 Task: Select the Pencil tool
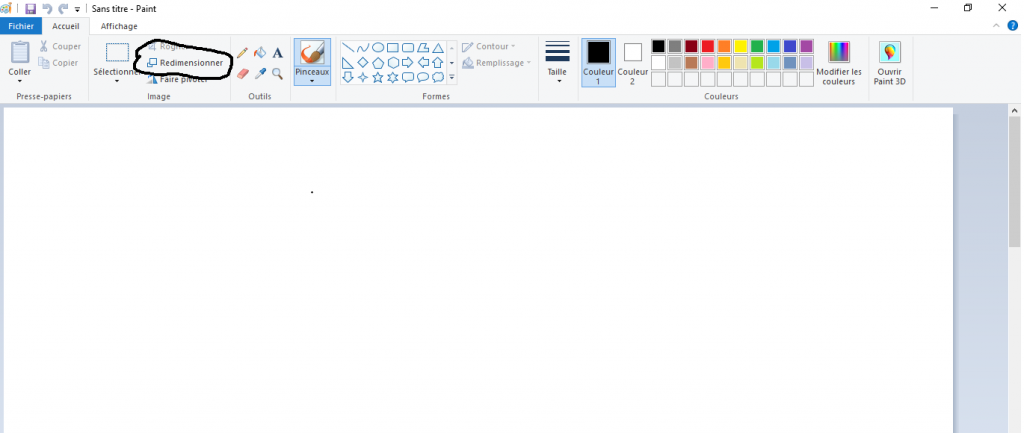pyautogui.click(x=242, y=53)
